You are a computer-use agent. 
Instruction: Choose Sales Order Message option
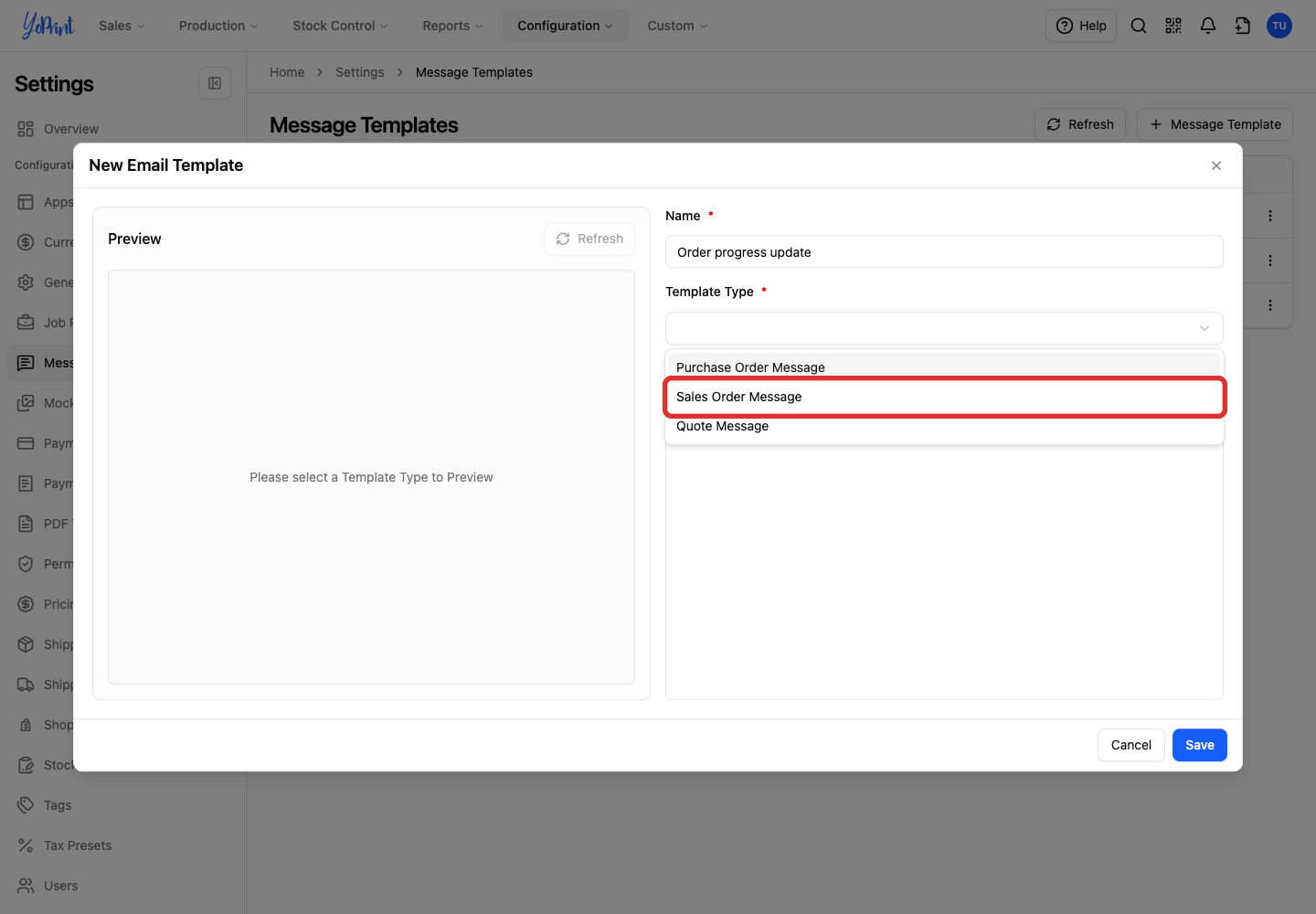click(944, 397)
